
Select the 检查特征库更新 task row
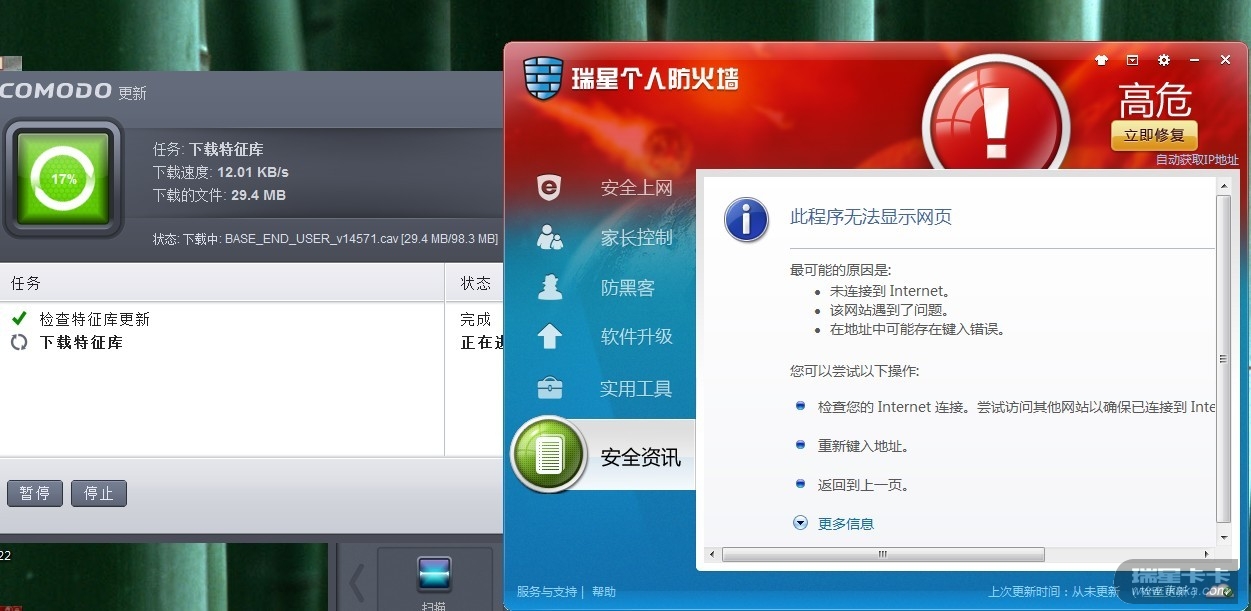252,319
